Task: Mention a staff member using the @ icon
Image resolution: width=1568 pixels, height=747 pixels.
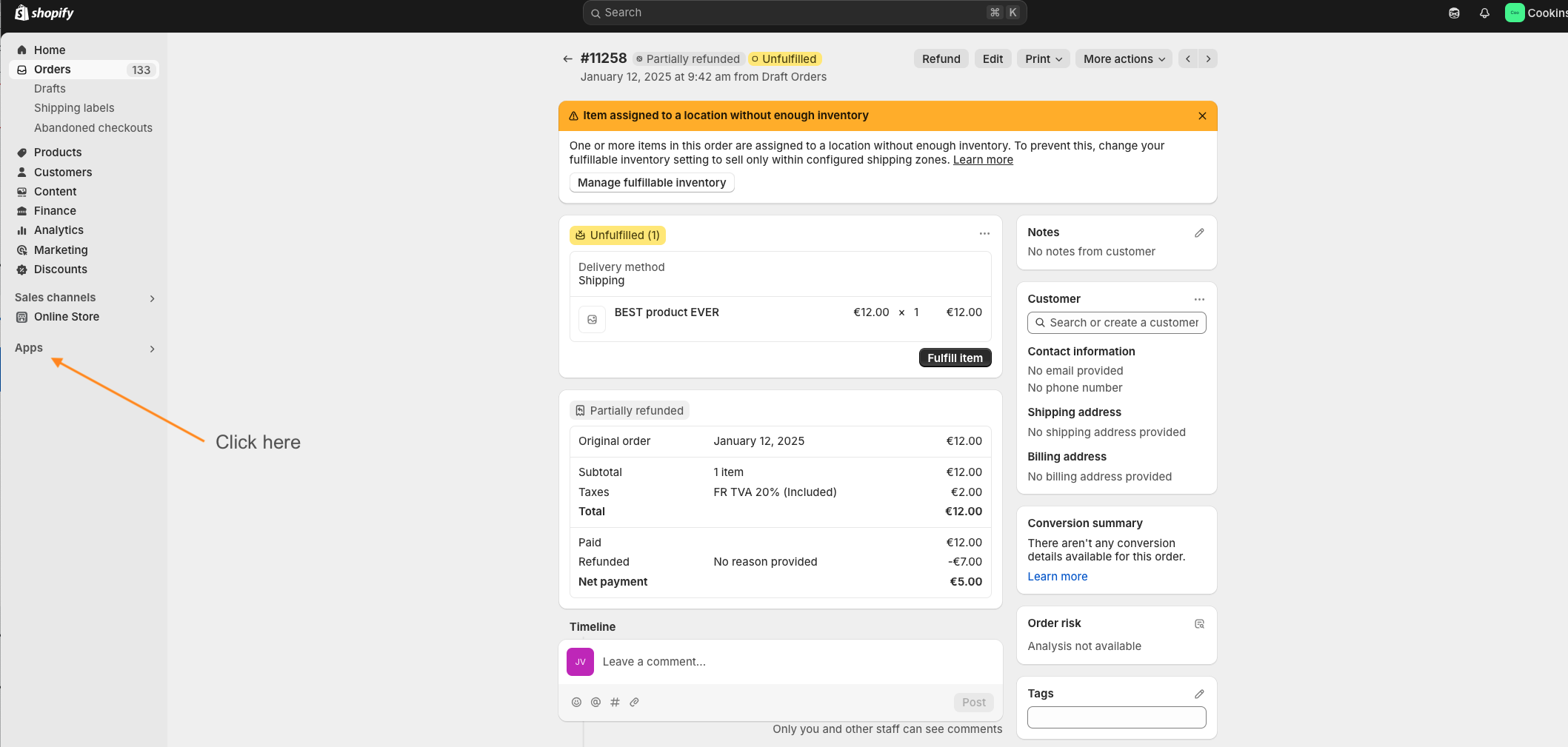Action: click(x=595, y=702)
